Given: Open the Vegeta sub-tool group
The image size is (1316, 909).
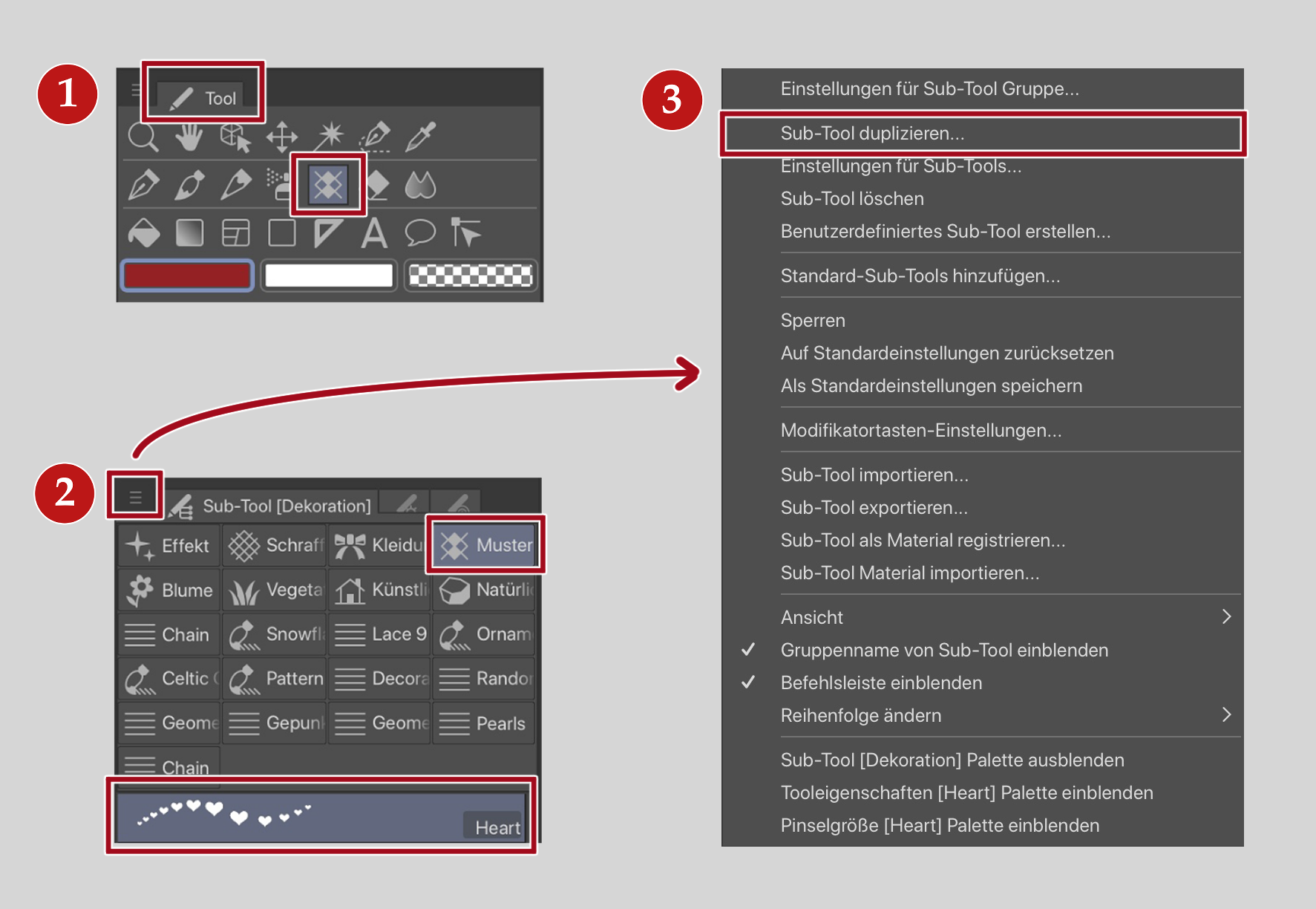Looking at the screenshot, I should [x=275, y=590].
